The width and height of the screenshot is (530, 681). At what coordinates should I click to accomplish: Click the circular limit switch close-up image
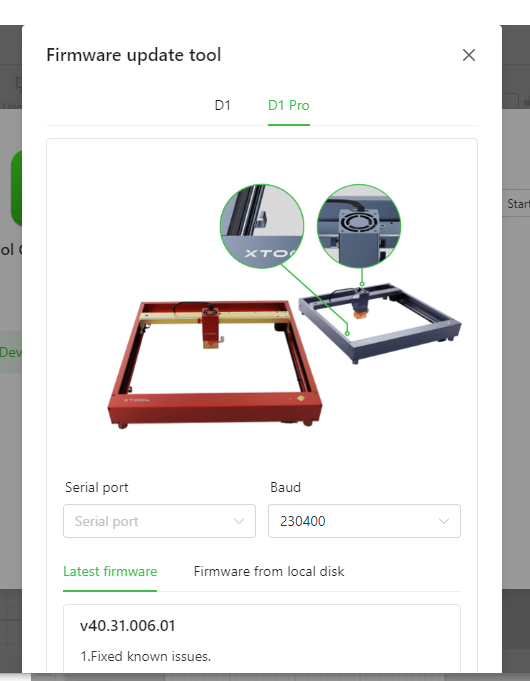(x=262, y=226)
